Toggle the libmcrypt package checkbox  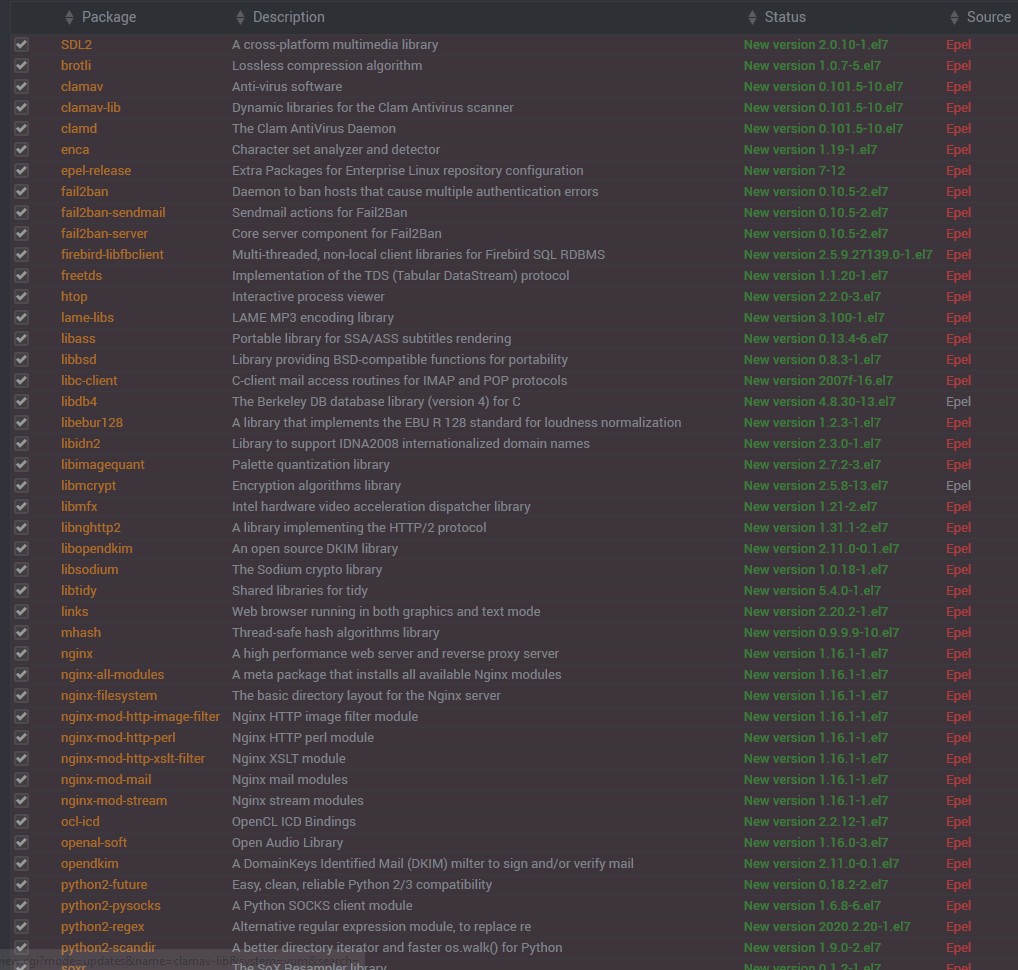21,486
